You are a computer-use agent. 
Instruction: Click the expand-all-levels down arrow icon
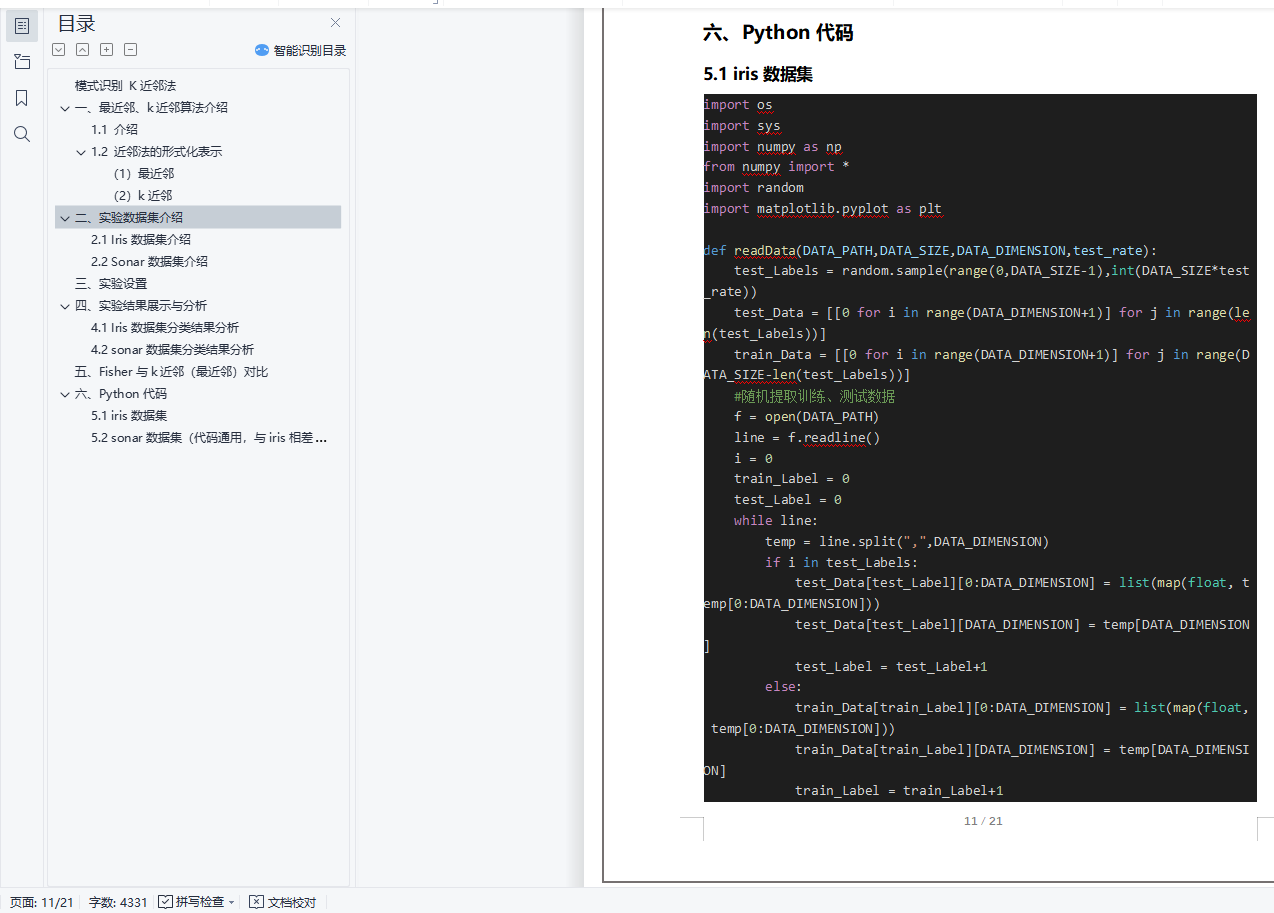[59, 50]
